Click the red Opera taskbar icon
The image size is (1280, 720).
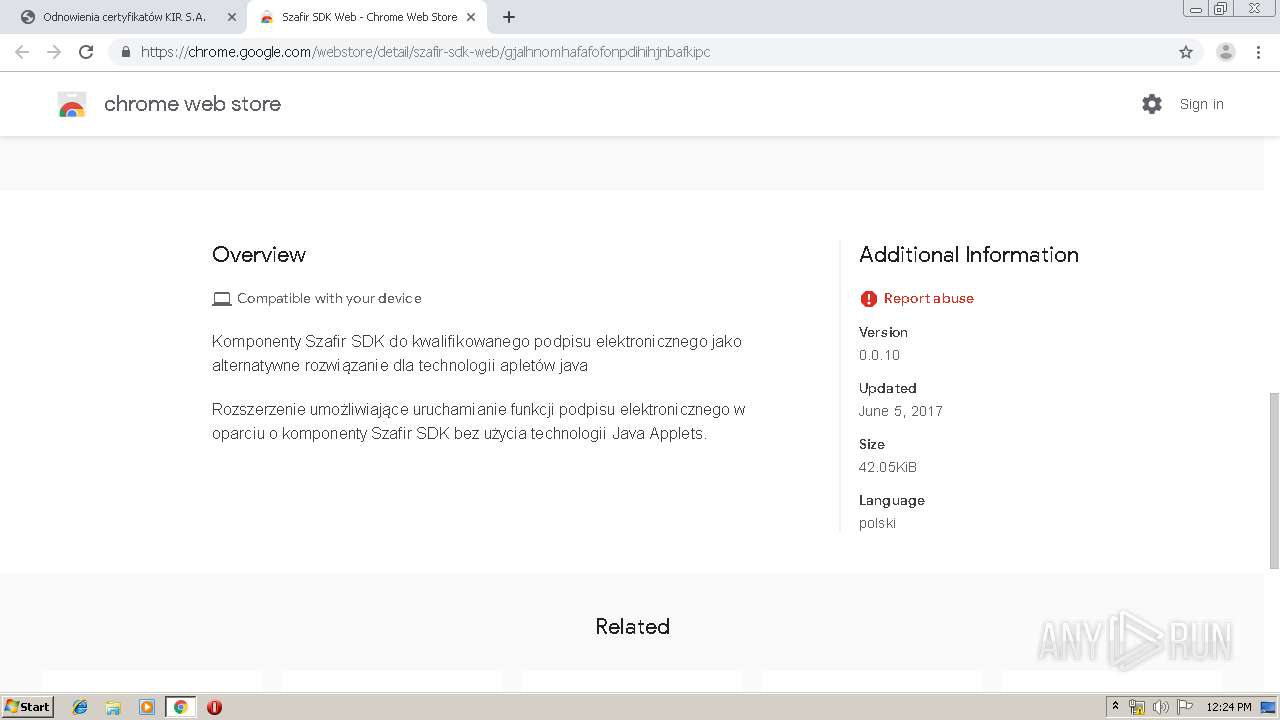(214, 707)
